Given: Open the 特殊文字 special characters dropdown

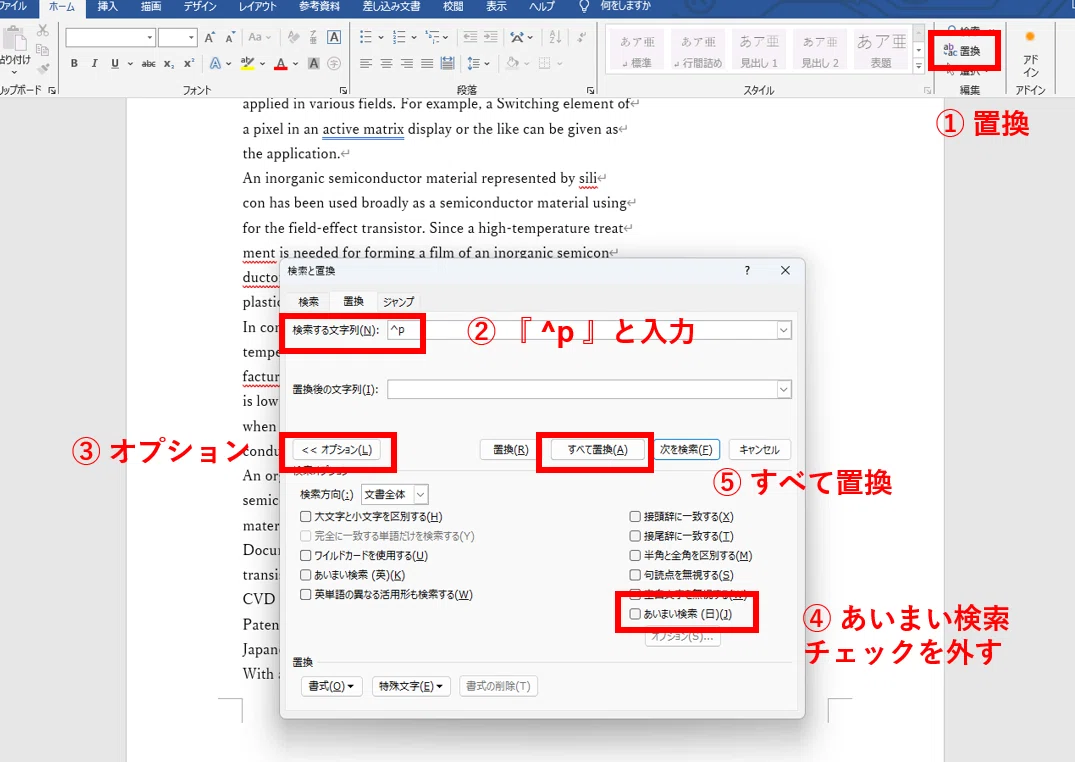Looking at the screenshot, I should [x=411, y=686].
